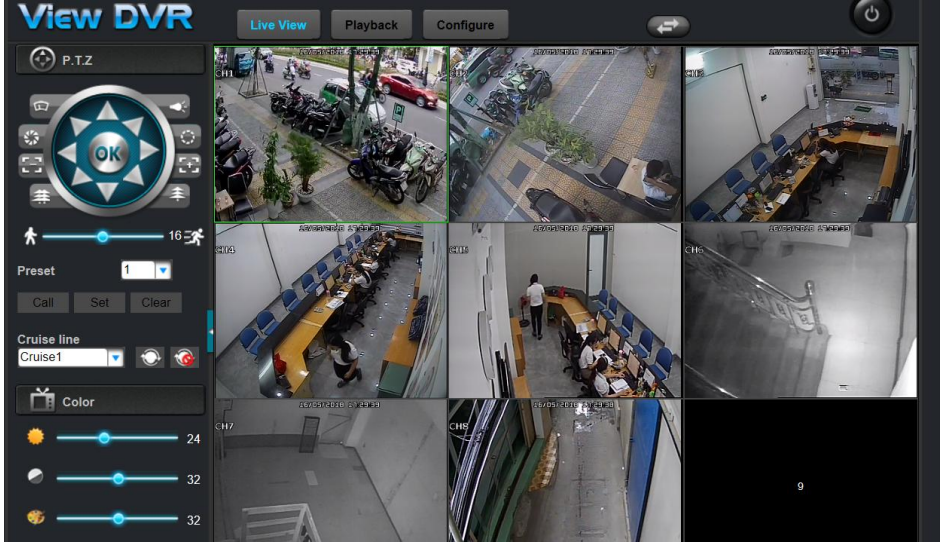Collapse the left sidebar handle
943x545 pixels.
(x=210, y=331)
